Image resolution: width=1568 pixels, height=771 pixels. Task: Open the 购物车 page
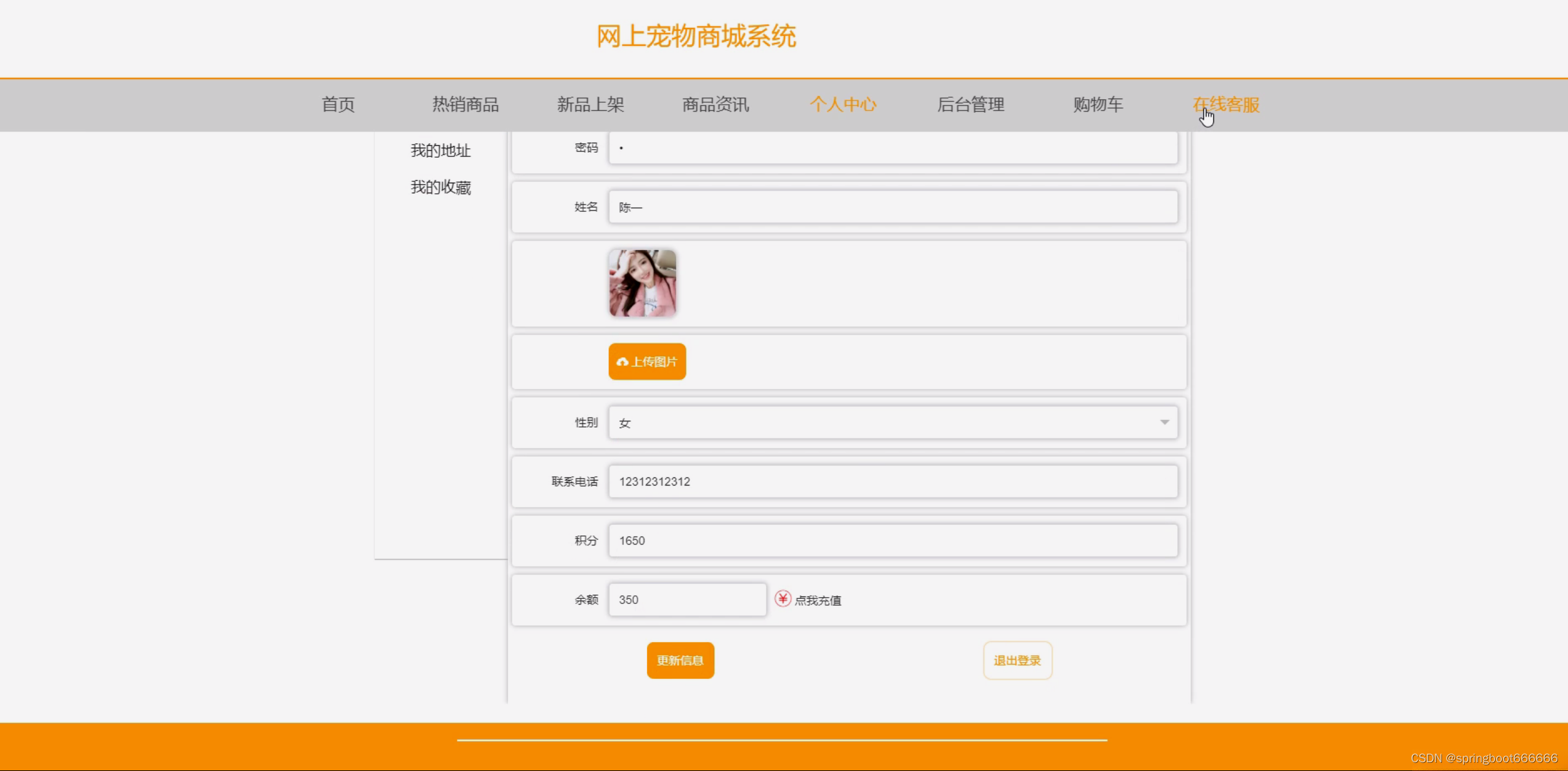[x=1097, y=105]
